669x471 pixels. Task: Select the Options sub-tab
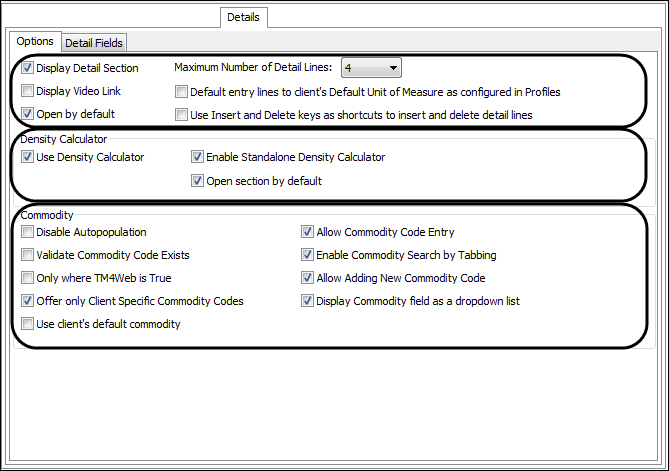coord(35,41)
